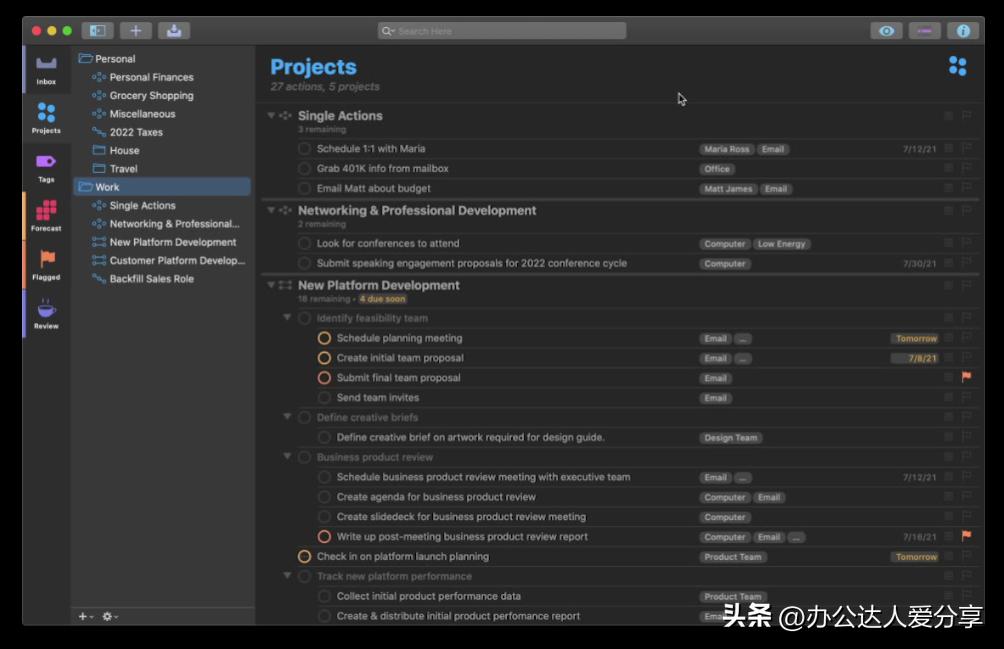Complete Submit final team proposal
1004x649 pixels.
click(x=324, y=378)
